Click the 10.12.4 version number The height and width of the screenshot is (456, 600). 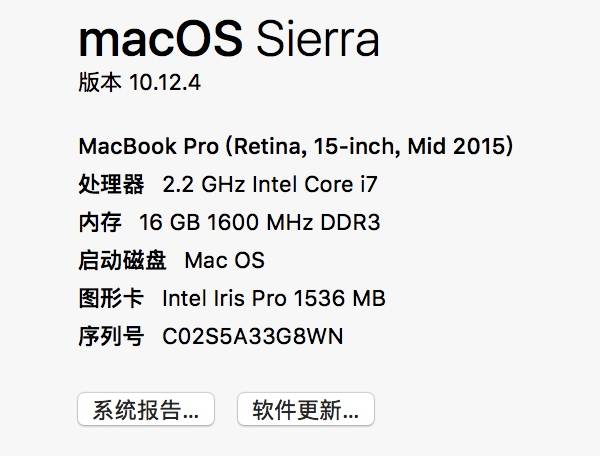click(165, 83)
